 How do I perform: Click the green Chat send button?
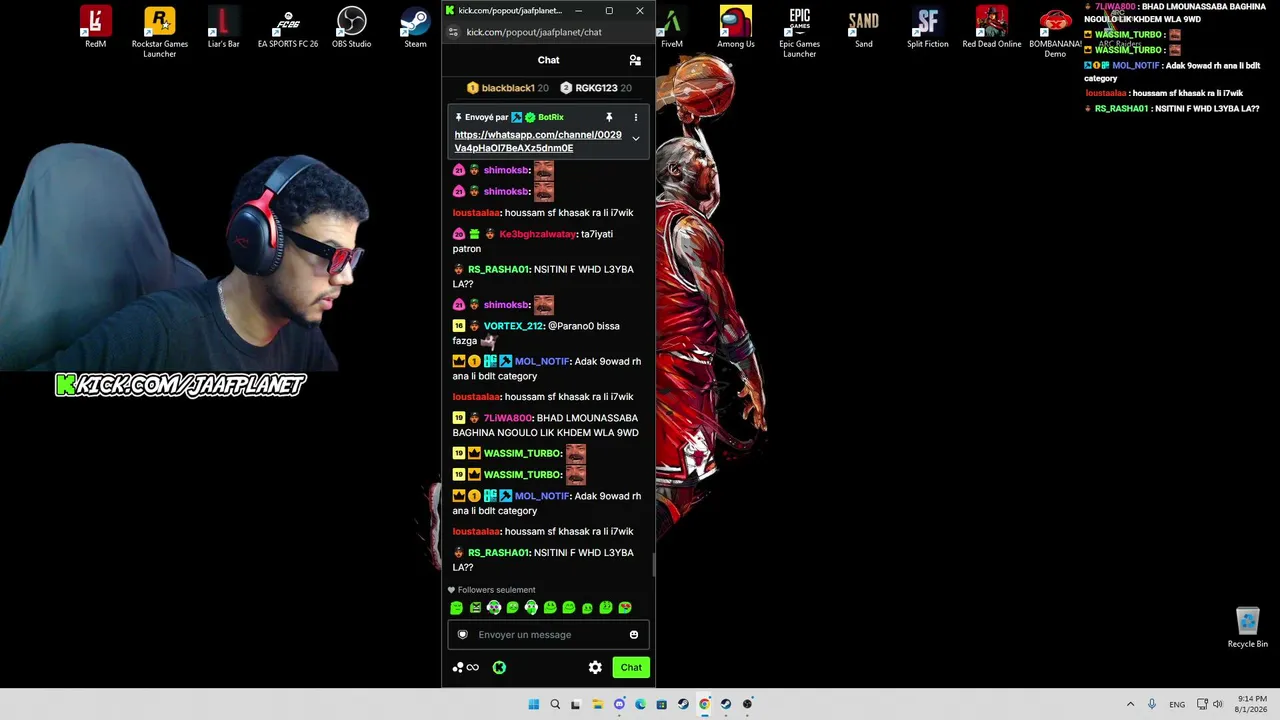pos(631,667)
